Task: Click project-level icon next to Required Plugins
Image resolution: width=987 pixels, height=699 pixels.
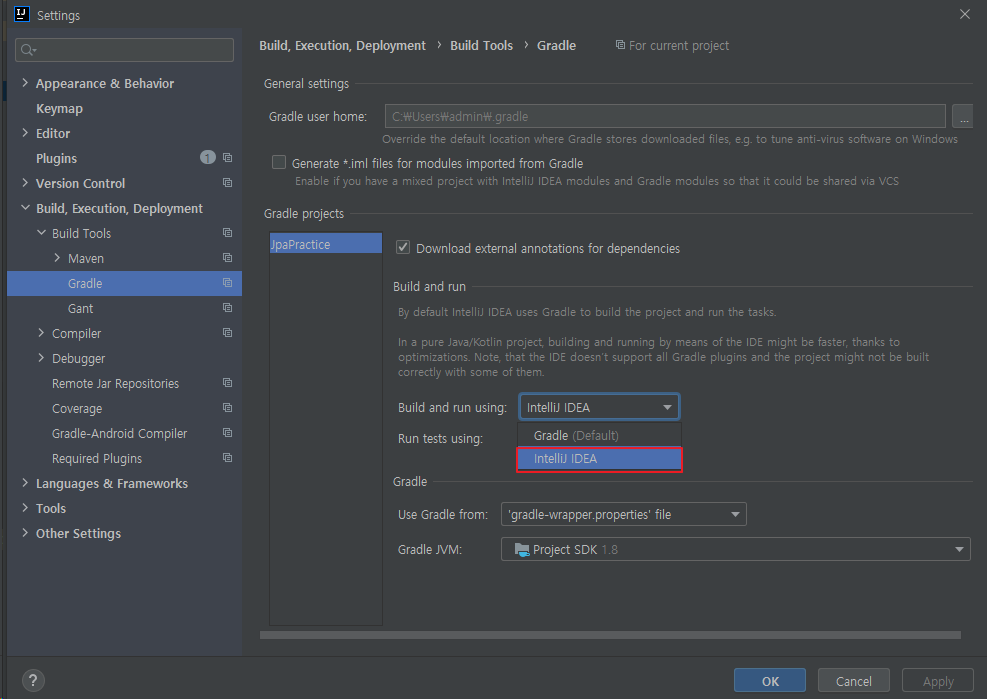Action: pos(227,458)
